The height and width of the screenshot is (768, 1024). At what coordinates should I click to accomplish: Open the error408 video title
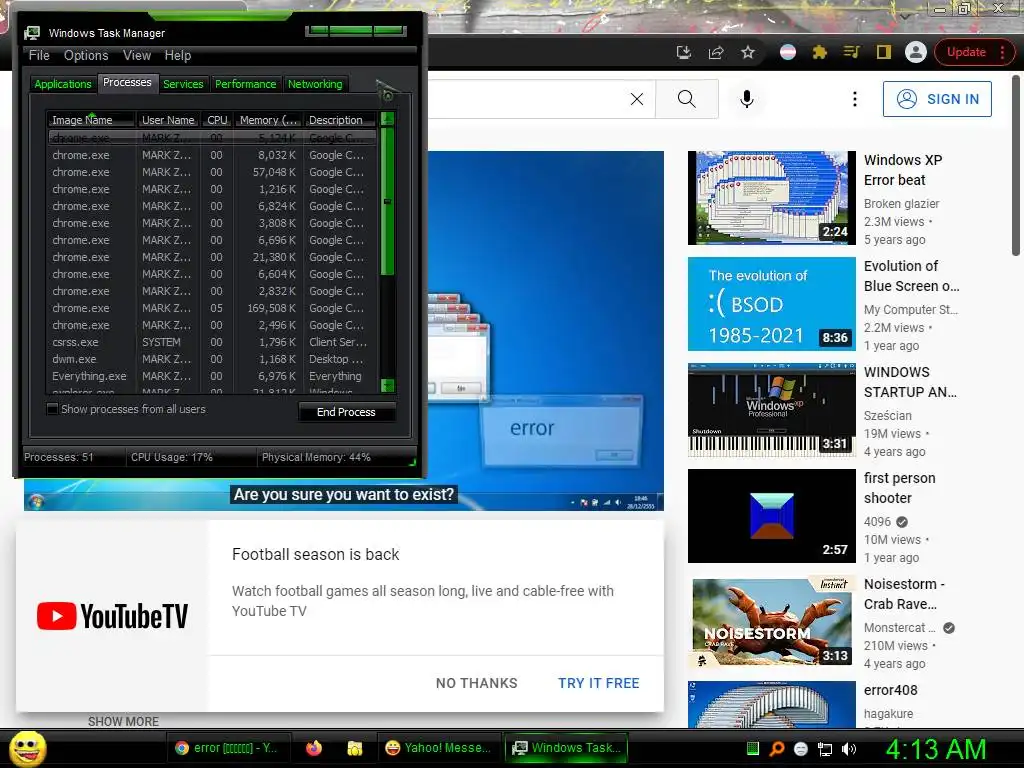[891, 690]
